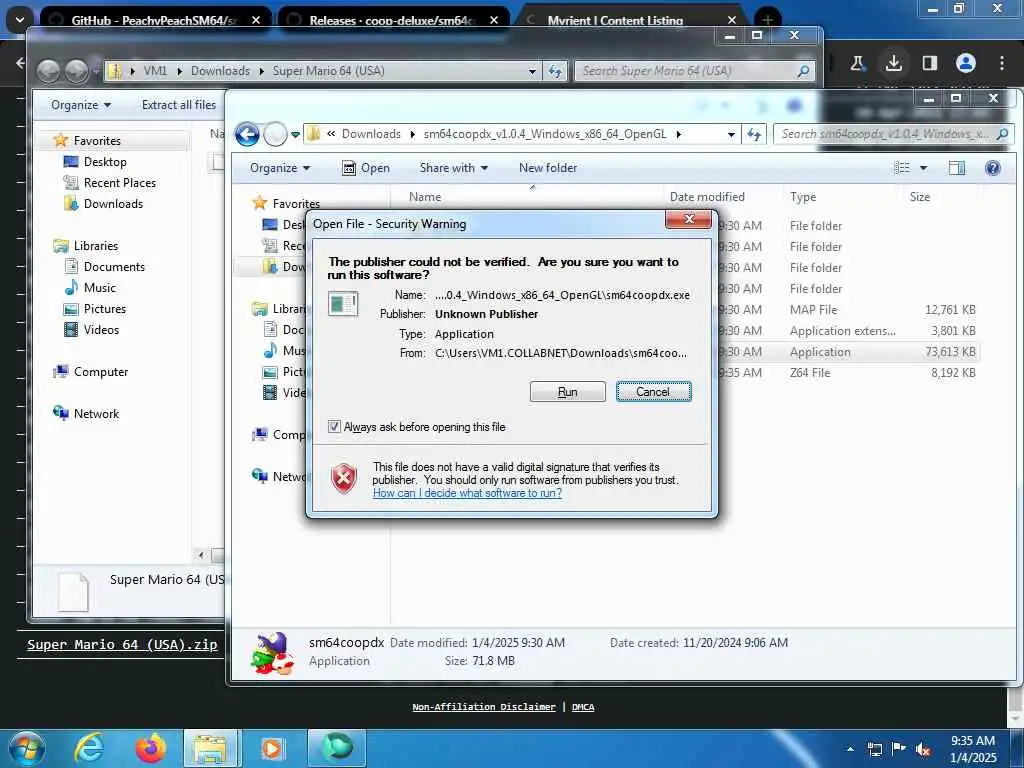Image resolution: width=1024 pixels, height=768 pixels.
Task: Click the blue help icon in the Explorer toolbar
Action: coord(993,168)
